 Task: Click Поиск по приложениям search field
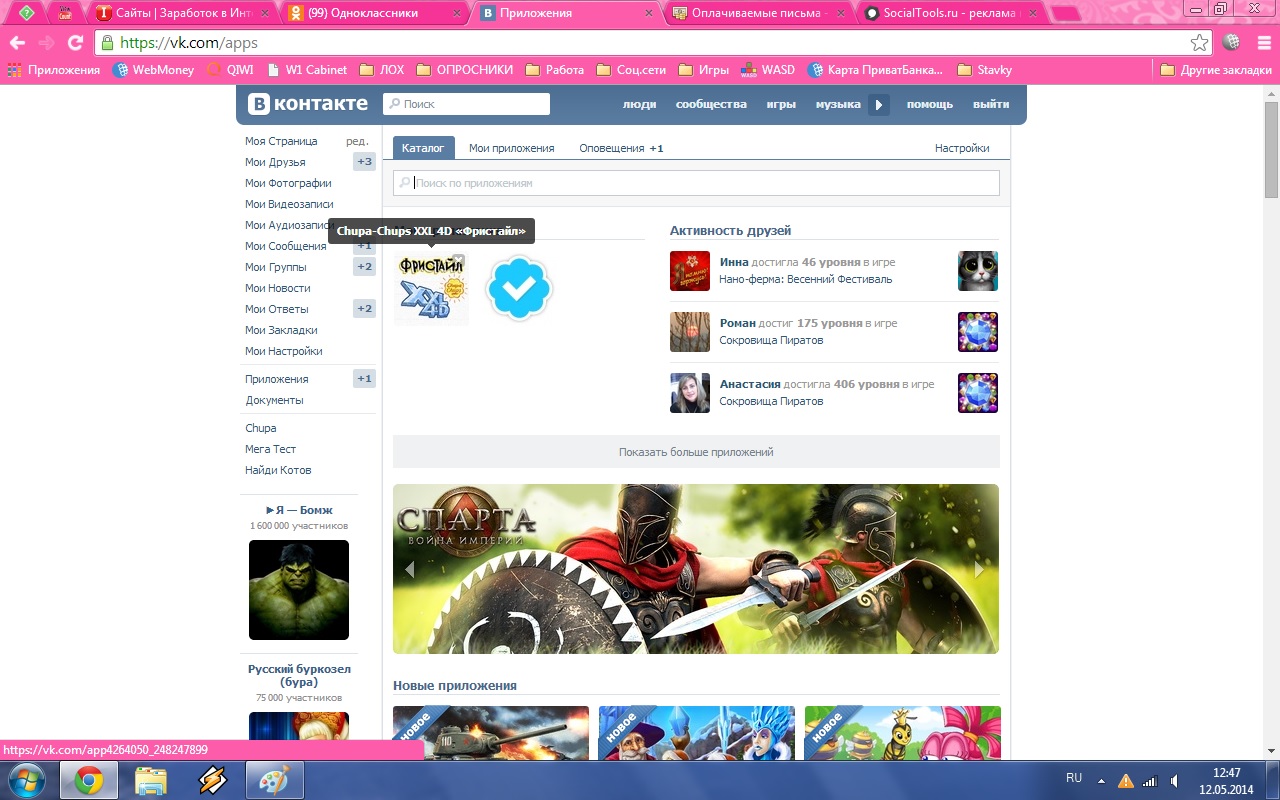coord(696,183)
